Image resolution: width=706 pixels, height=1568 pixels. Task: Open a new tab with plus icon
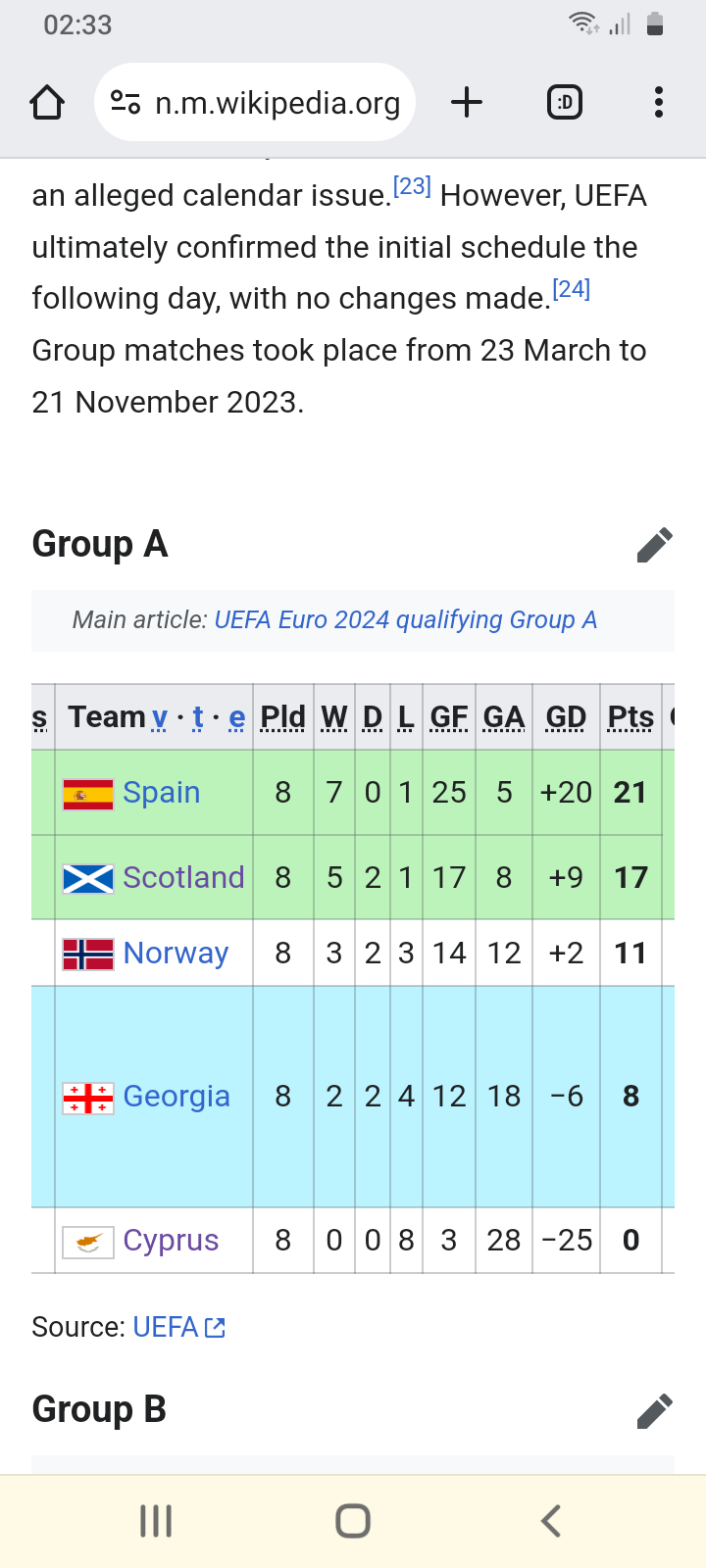pyautogui.click(x=467, y=102)
